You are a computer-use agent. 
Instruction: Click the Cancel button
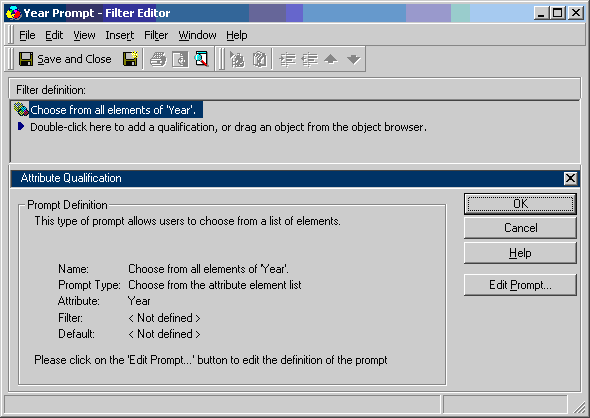520,228
